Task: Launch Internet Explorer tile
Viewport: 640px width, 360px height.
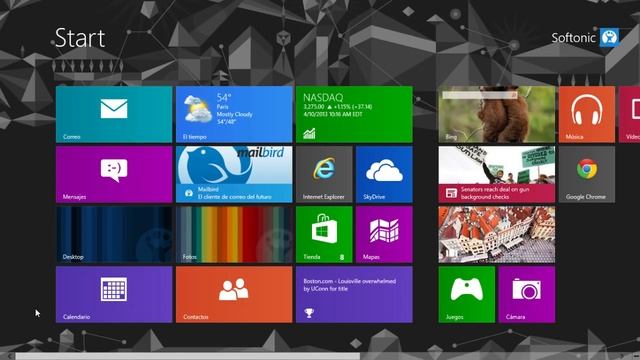Action: (x=324, y=174)
